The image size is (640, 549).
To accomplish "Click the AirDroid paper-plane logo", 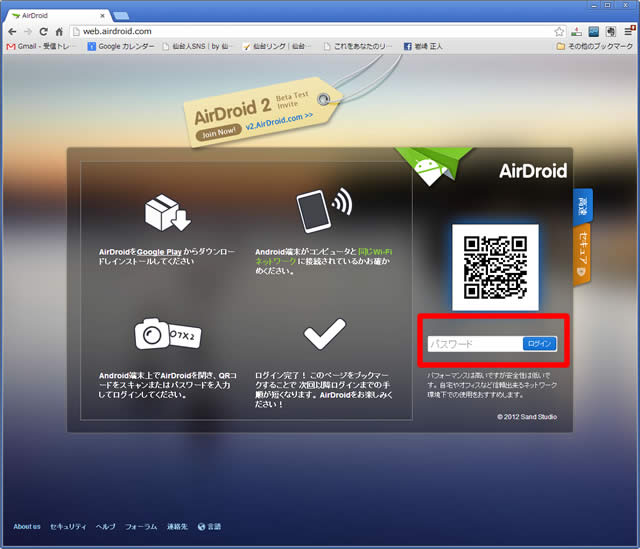I will pos(433,167).
